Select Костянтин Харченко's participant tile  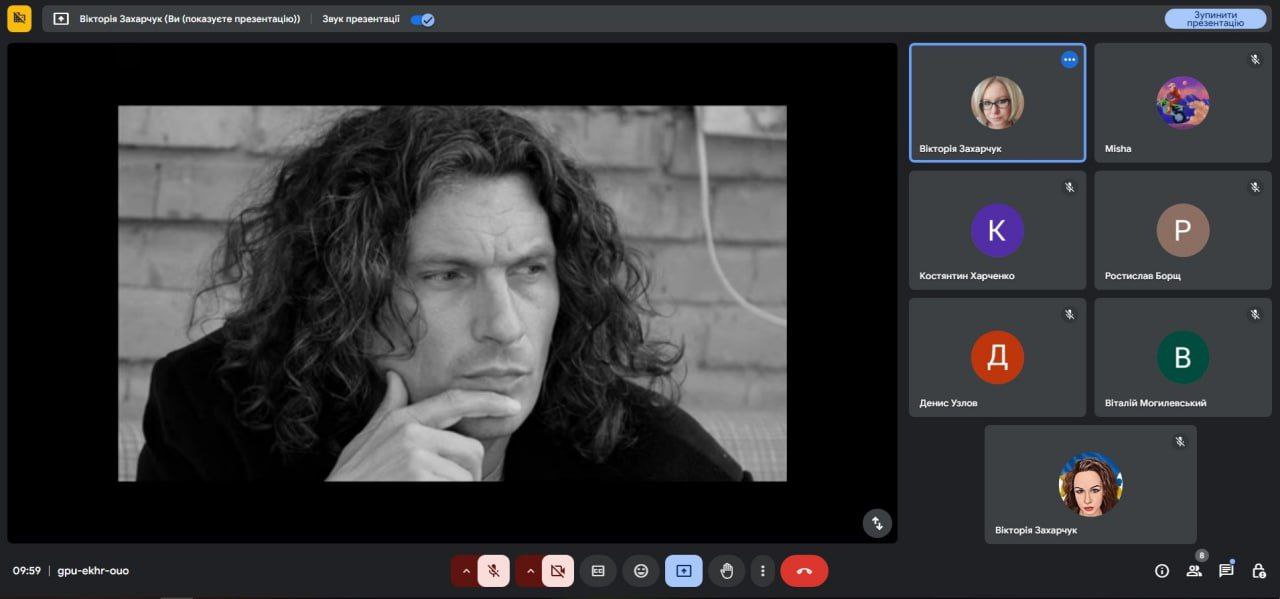(x=997, y=230)
